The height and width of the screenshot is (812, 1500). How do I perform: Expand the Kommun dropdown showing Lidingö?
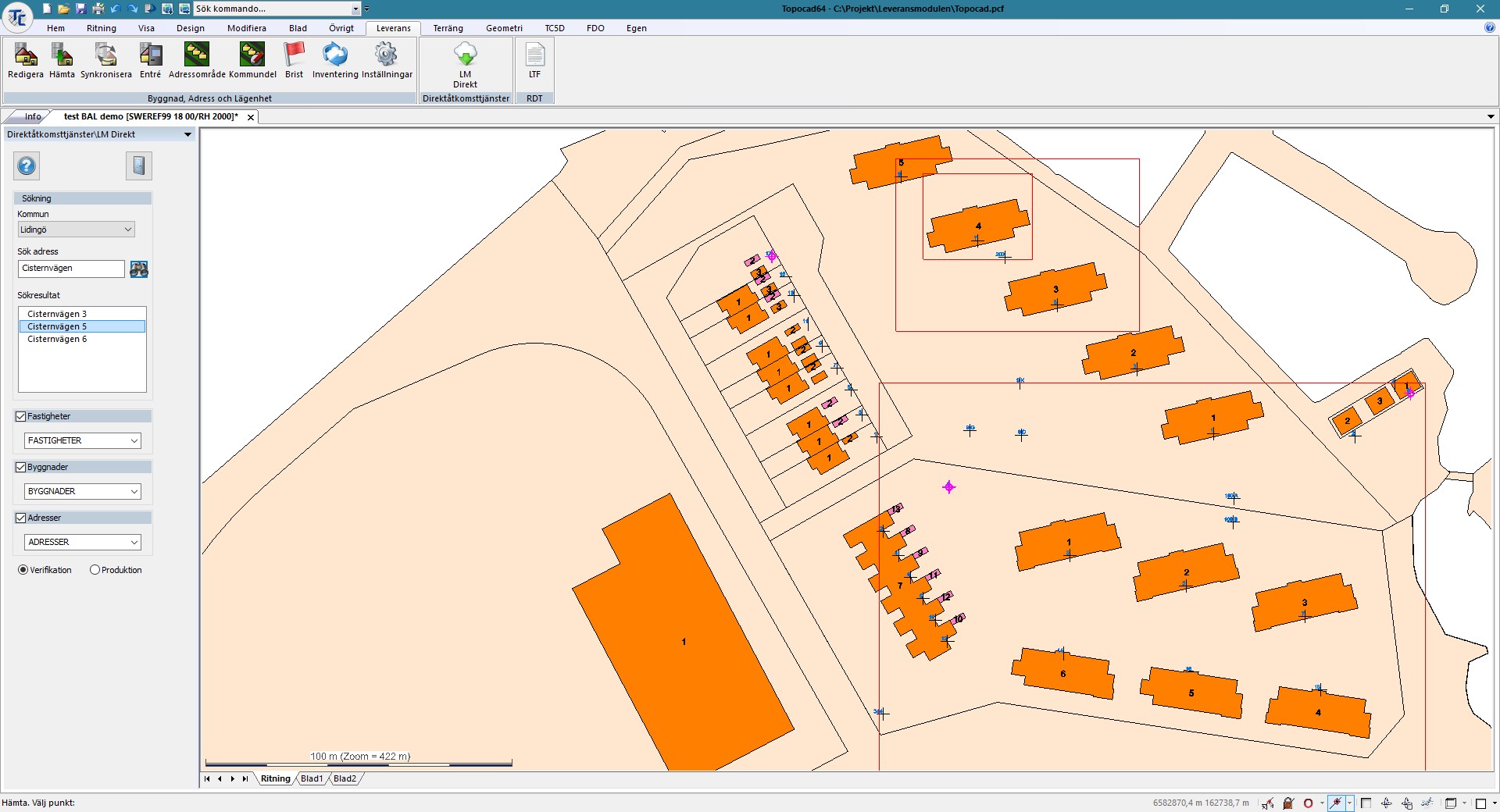point(76,230)
